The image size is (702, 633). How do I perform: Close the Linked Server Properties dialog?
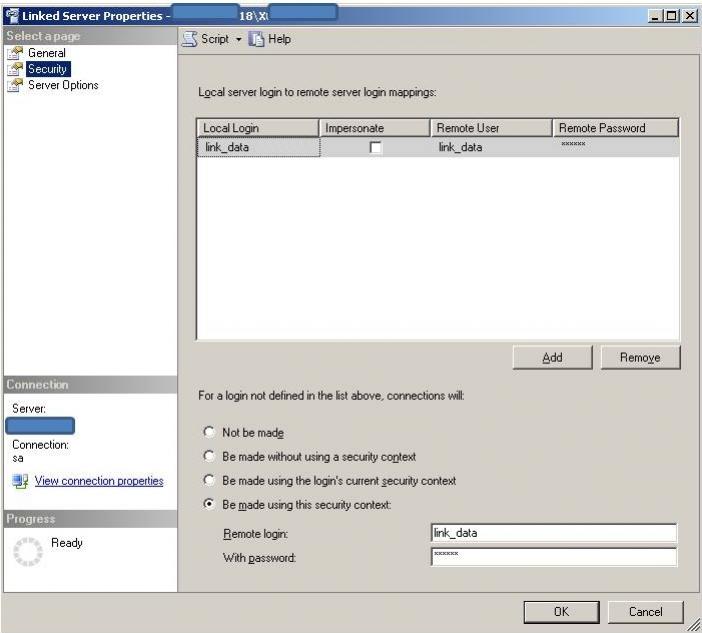[x=690, y=16]
